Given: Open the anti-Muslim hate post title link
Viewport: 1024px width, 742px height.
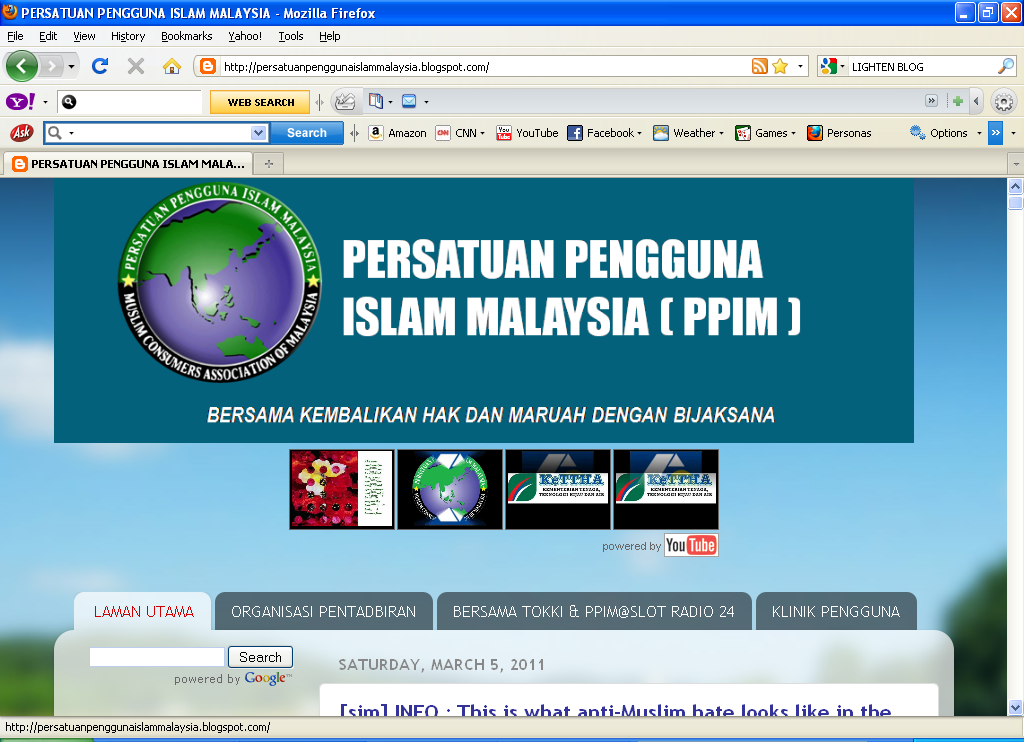Looking at the screenshot, I should 615,710.
